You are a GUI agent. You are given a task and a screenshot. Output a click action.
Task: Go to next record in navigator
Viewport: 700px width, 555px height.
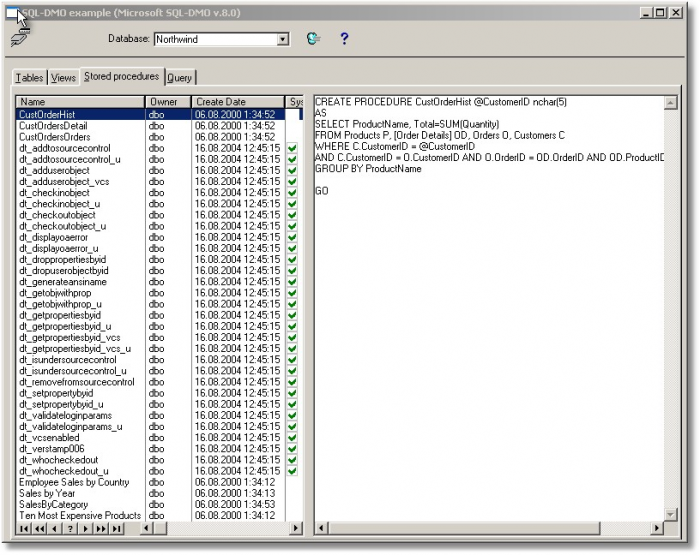click(x=85, y=529)
